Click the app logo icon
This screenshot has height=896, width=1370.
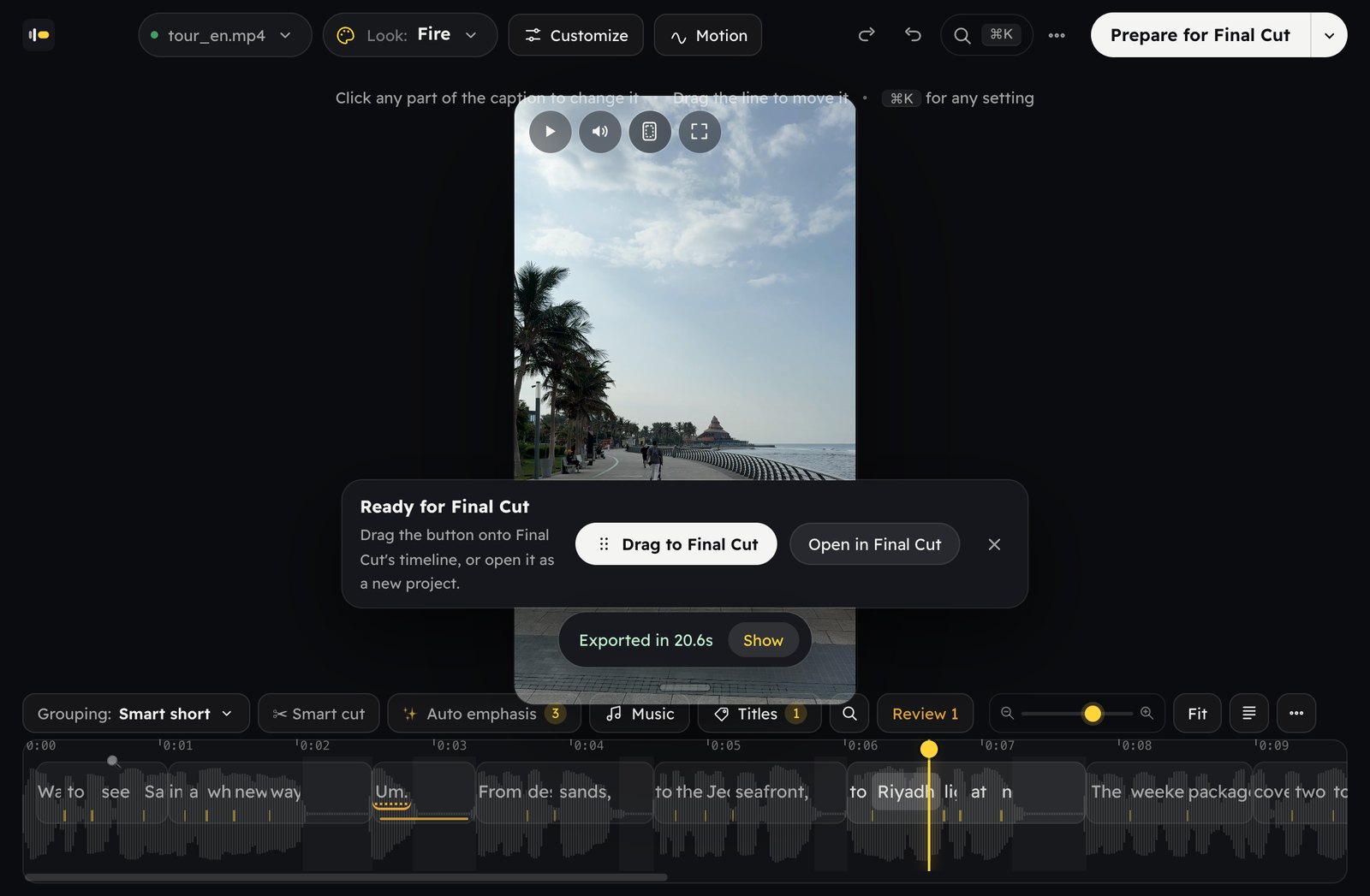tap(39, 35)
